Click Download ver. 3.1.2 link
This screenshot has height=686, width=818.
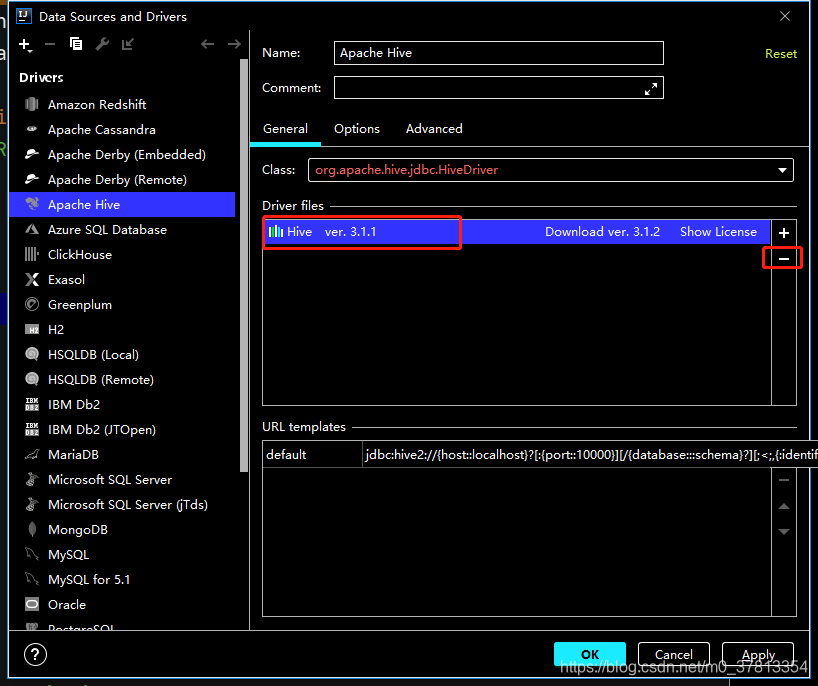pyautogui.click(x=602, y=232)
